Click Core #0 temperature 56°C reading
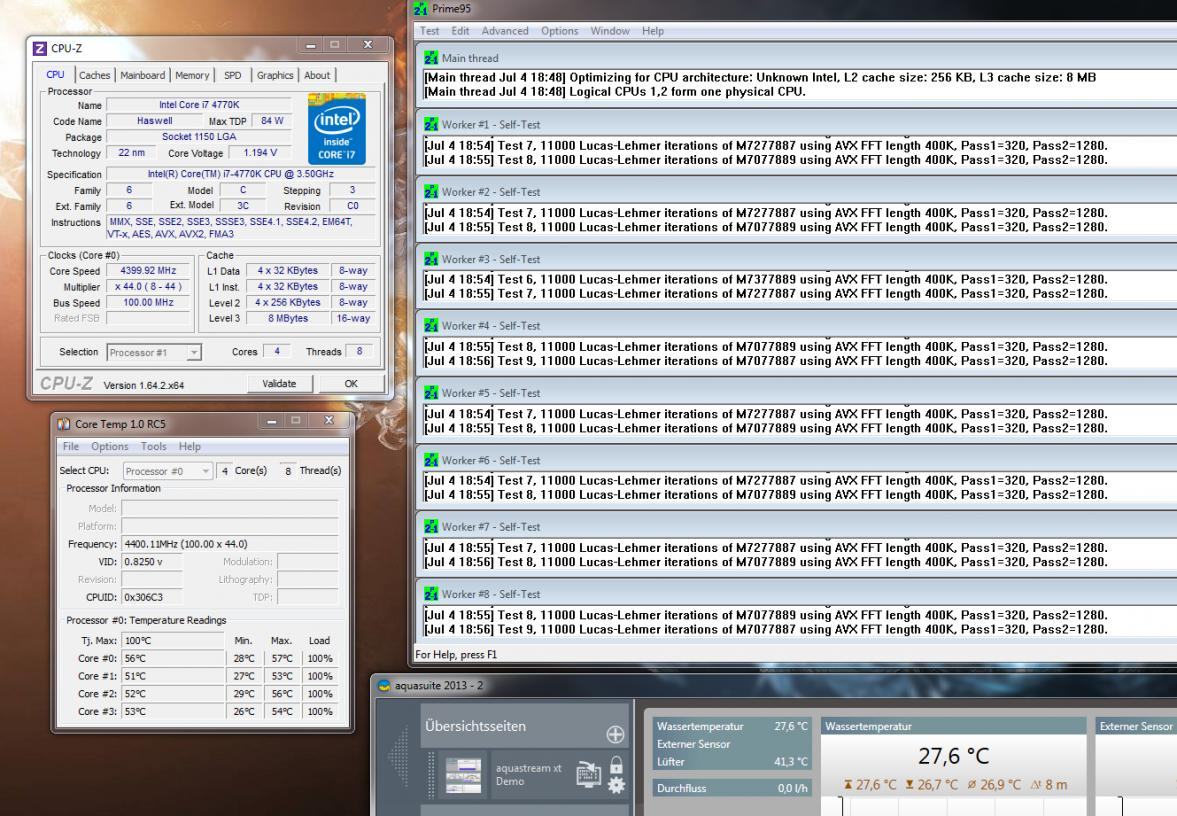This screenshot has width=1177, height=816. (173, 658)
